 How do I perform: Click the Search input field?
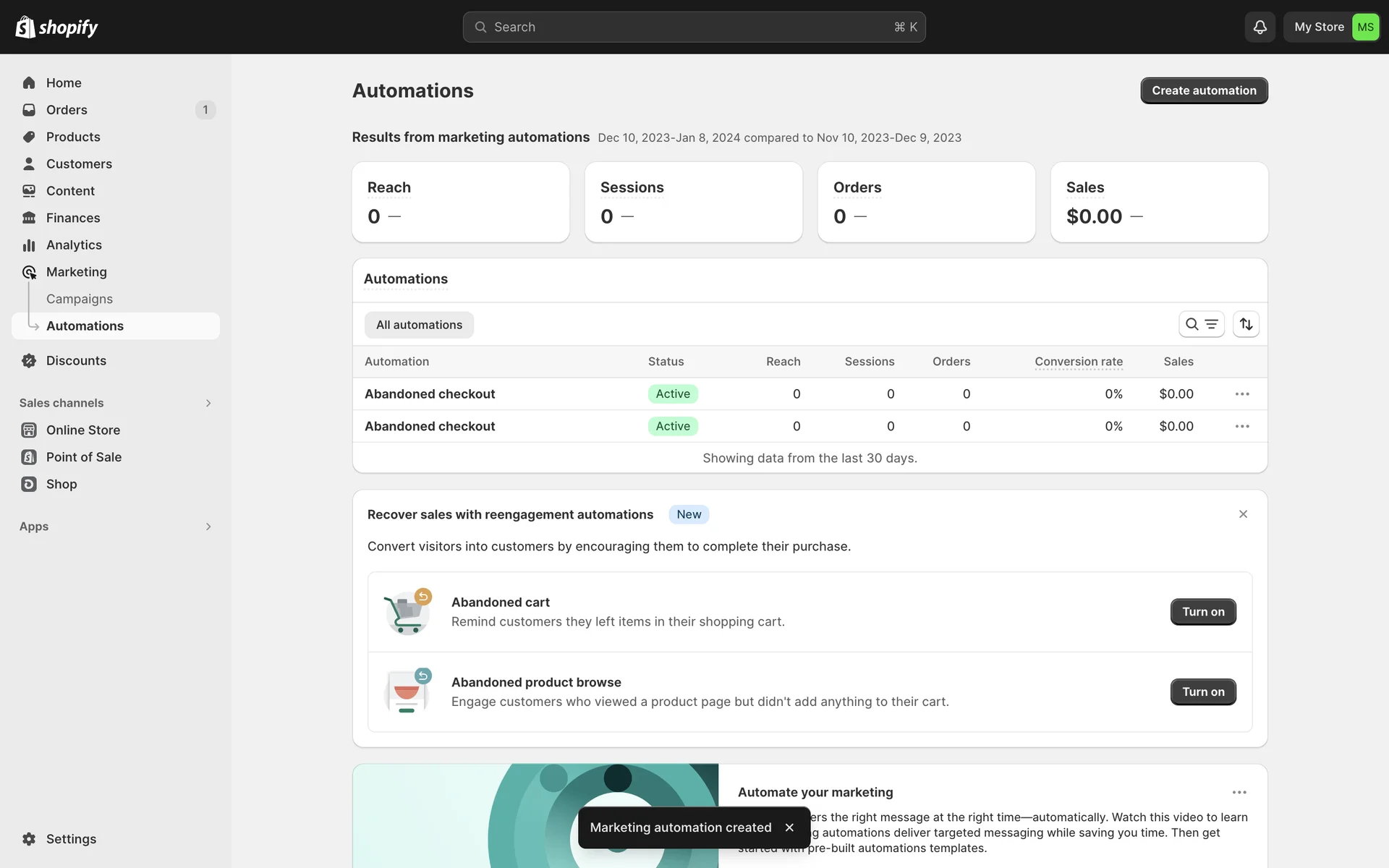pyautogui.click(x=693, y=27)
